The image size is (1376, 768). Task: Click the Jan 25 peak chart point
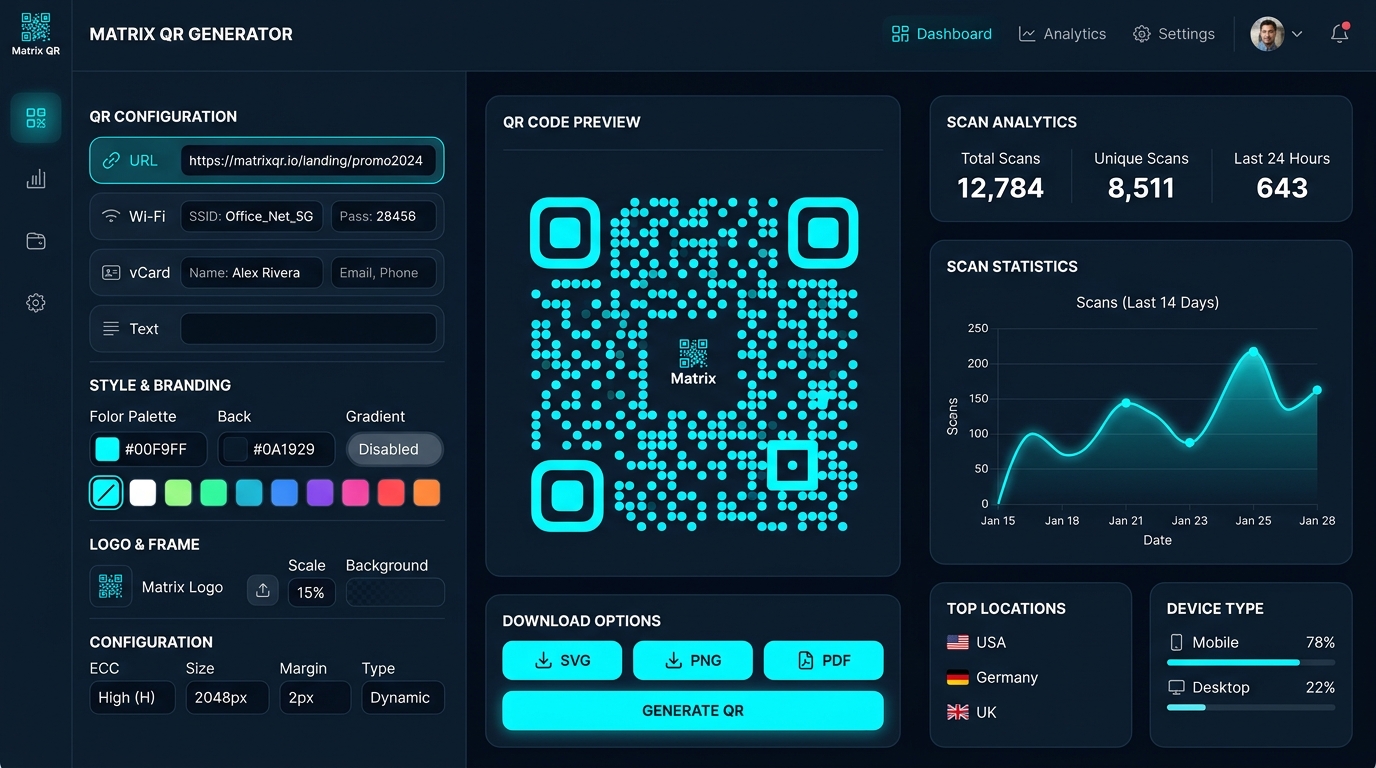coord(1253,351)
